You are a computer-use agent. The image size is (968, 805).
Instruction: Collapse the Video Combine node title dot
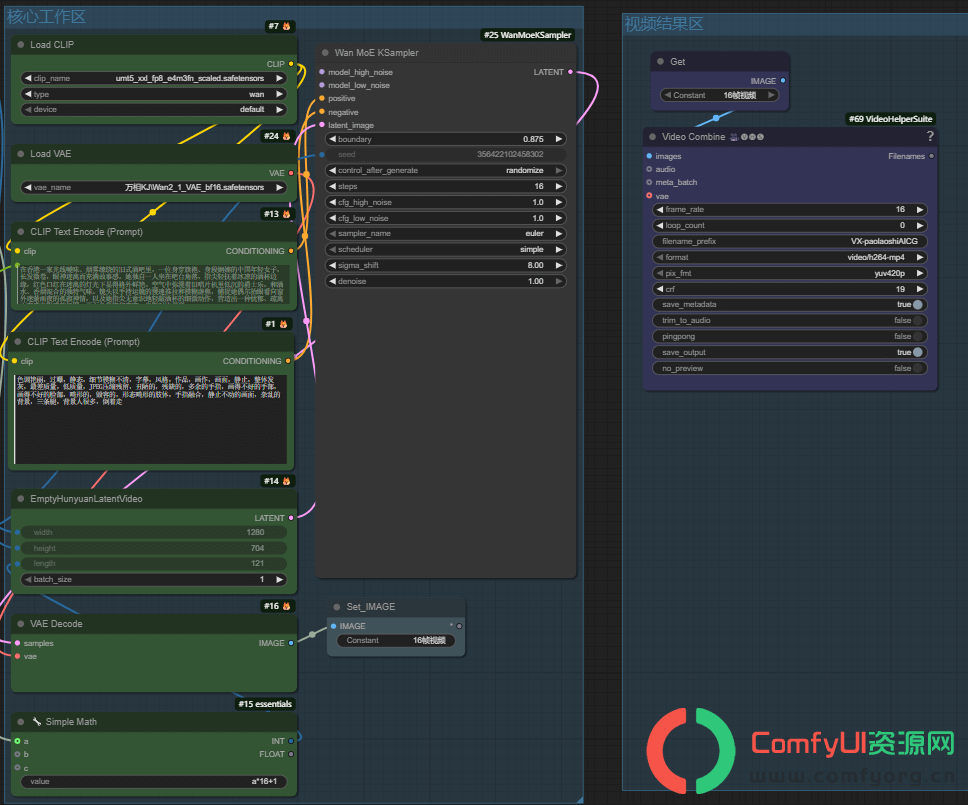coord(653,136)
